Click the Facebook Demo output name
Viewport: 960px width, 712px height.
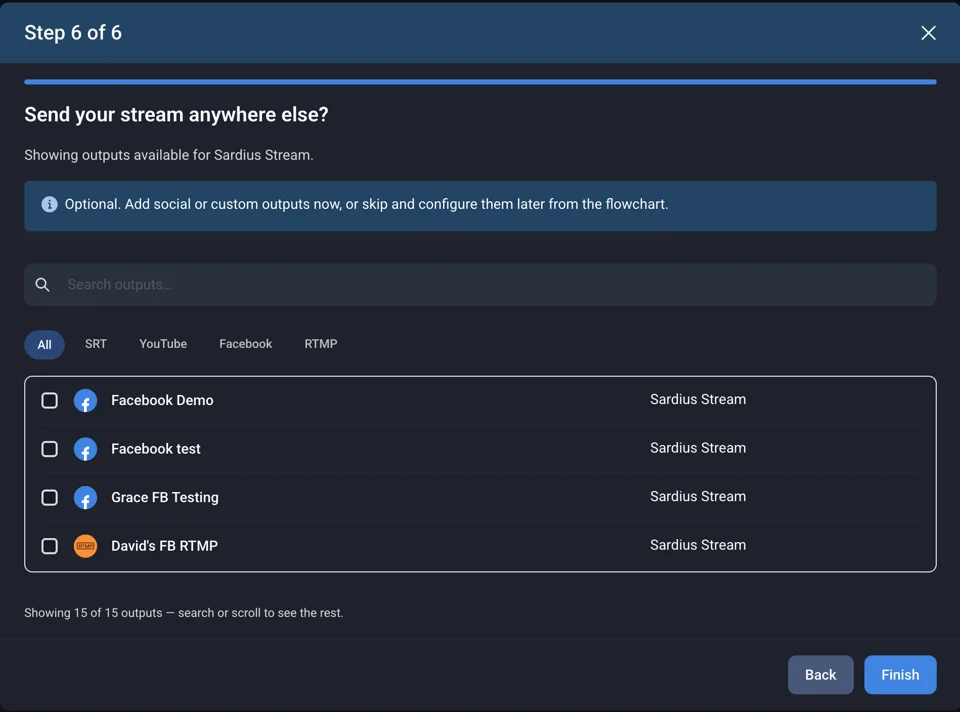[162, 400]
